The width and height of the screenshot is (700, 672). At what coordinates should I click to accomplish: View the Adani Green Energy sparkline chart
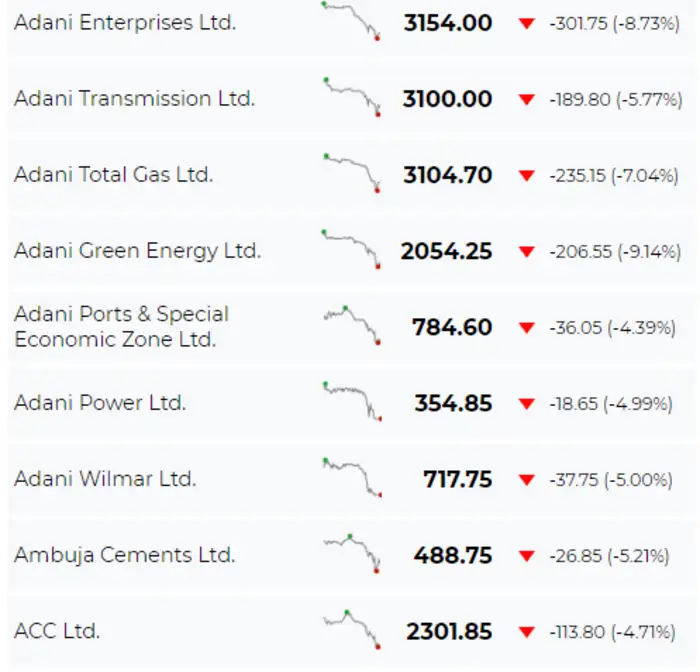tap(351, 248)
